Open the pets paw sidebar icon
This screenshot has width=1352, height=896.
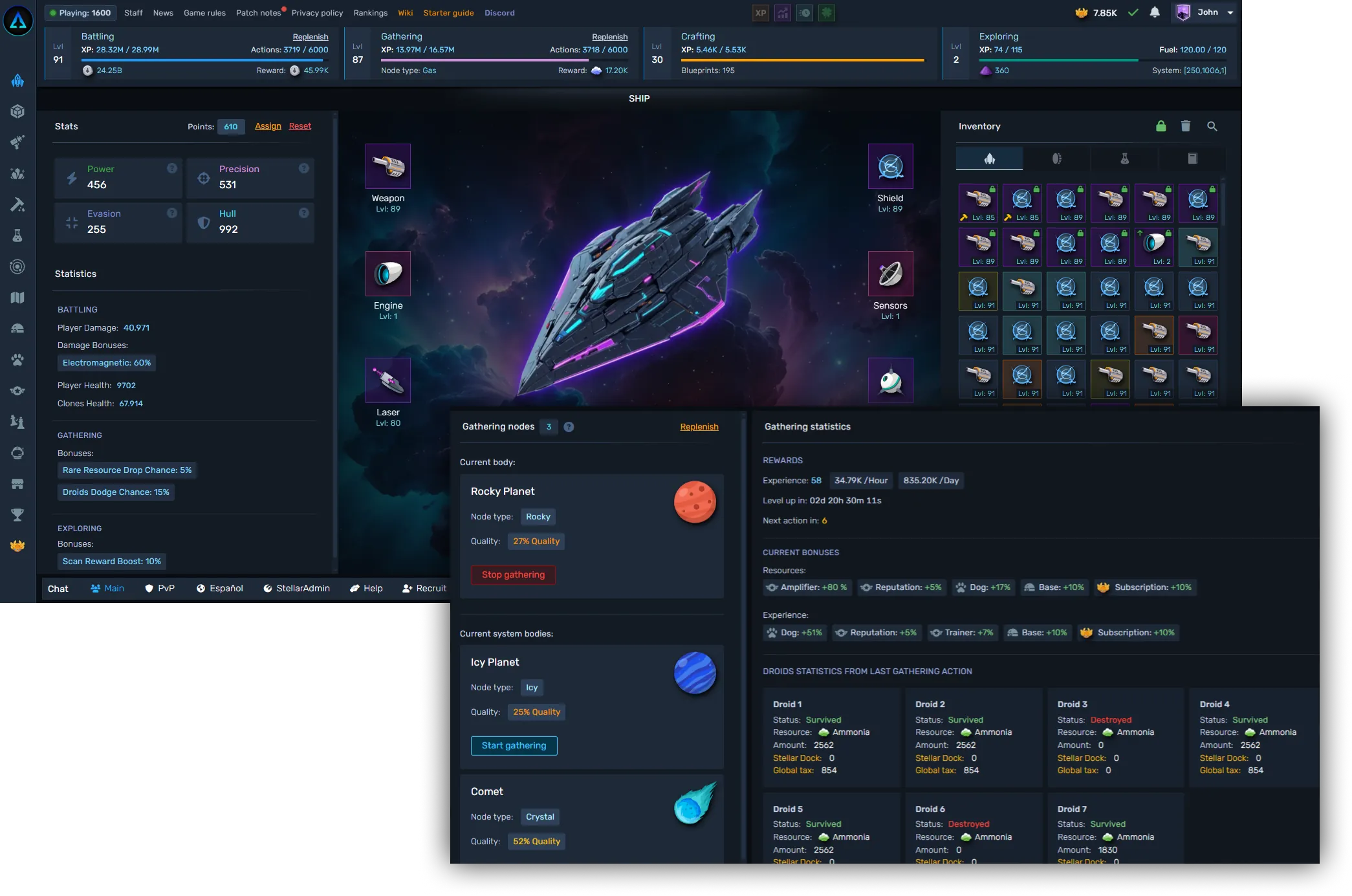click(17, 360)
